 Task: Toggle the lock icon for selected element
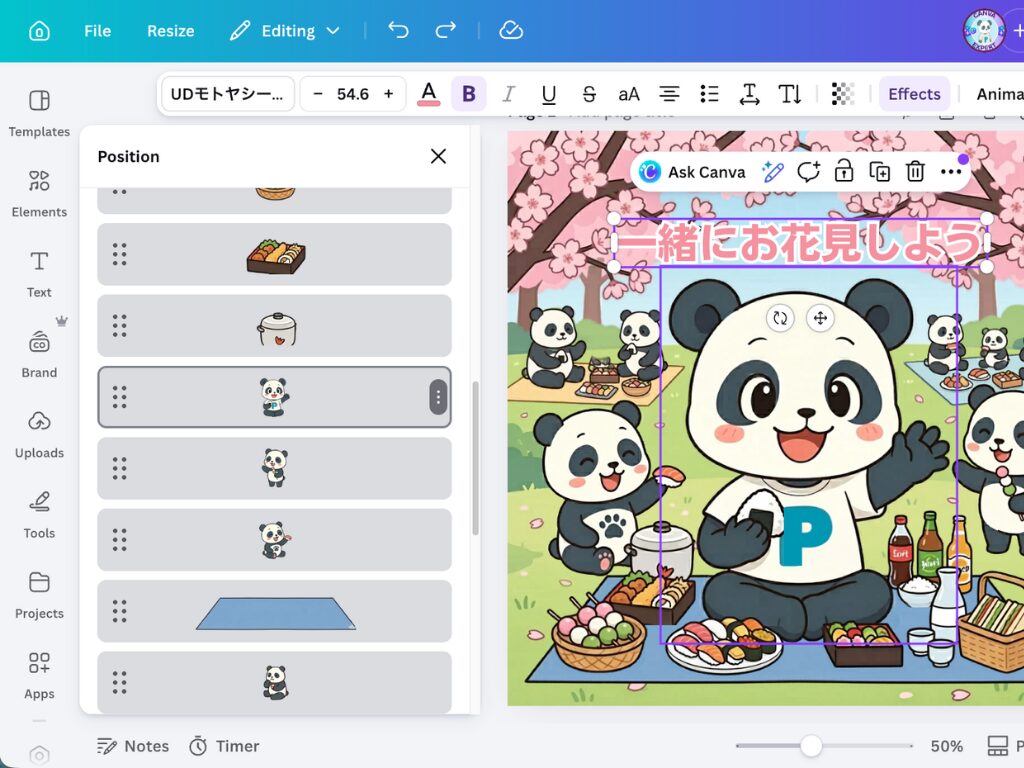point(844,172)
